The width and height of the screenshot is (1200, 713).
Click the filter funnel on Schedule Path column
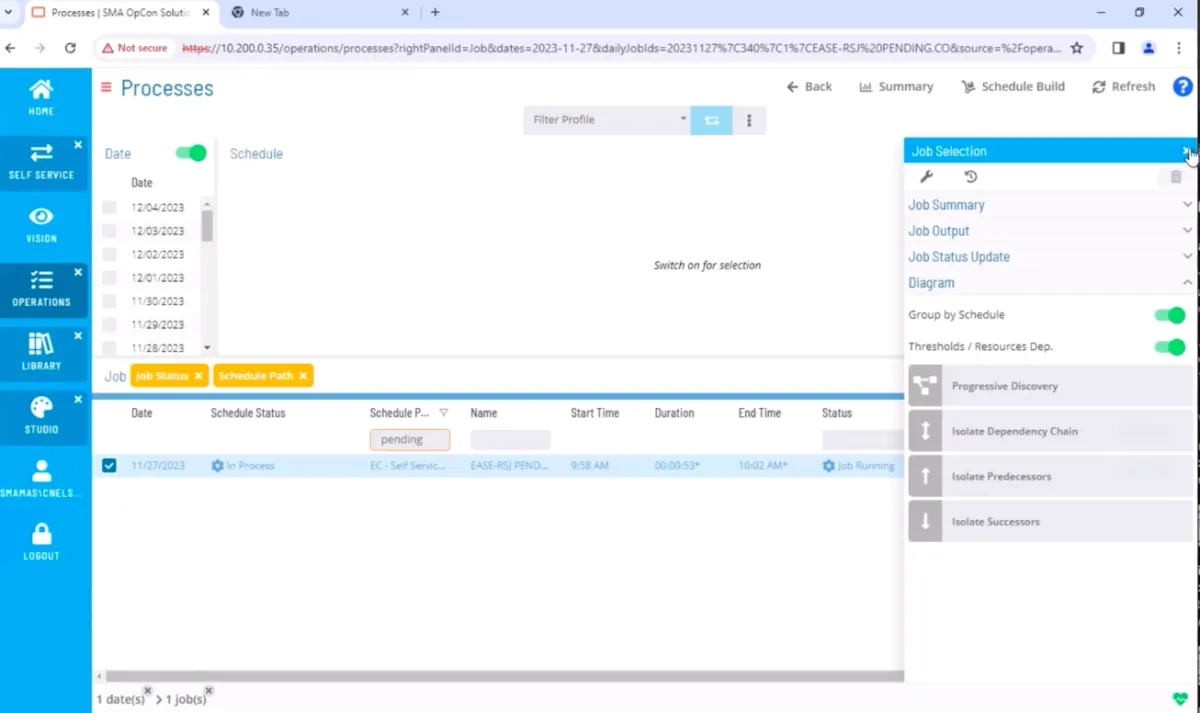click(x=444, y=413)
